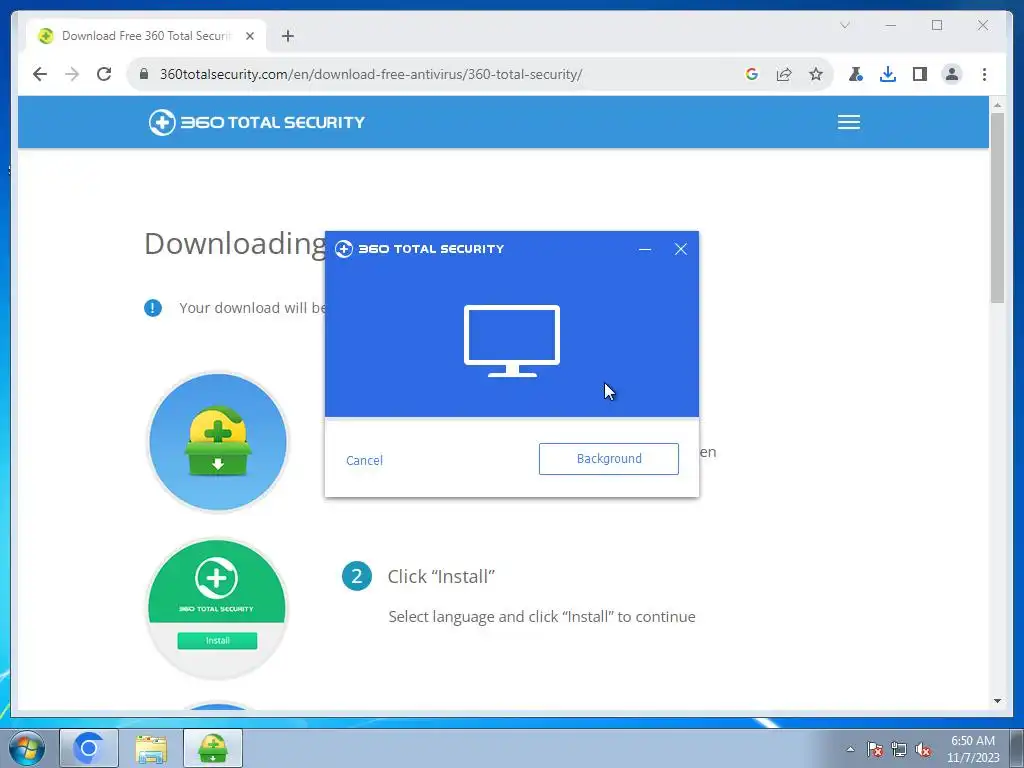Click the browser forward arrow
This screenshot has width=1024, height=768.
(x=72, y=74)
